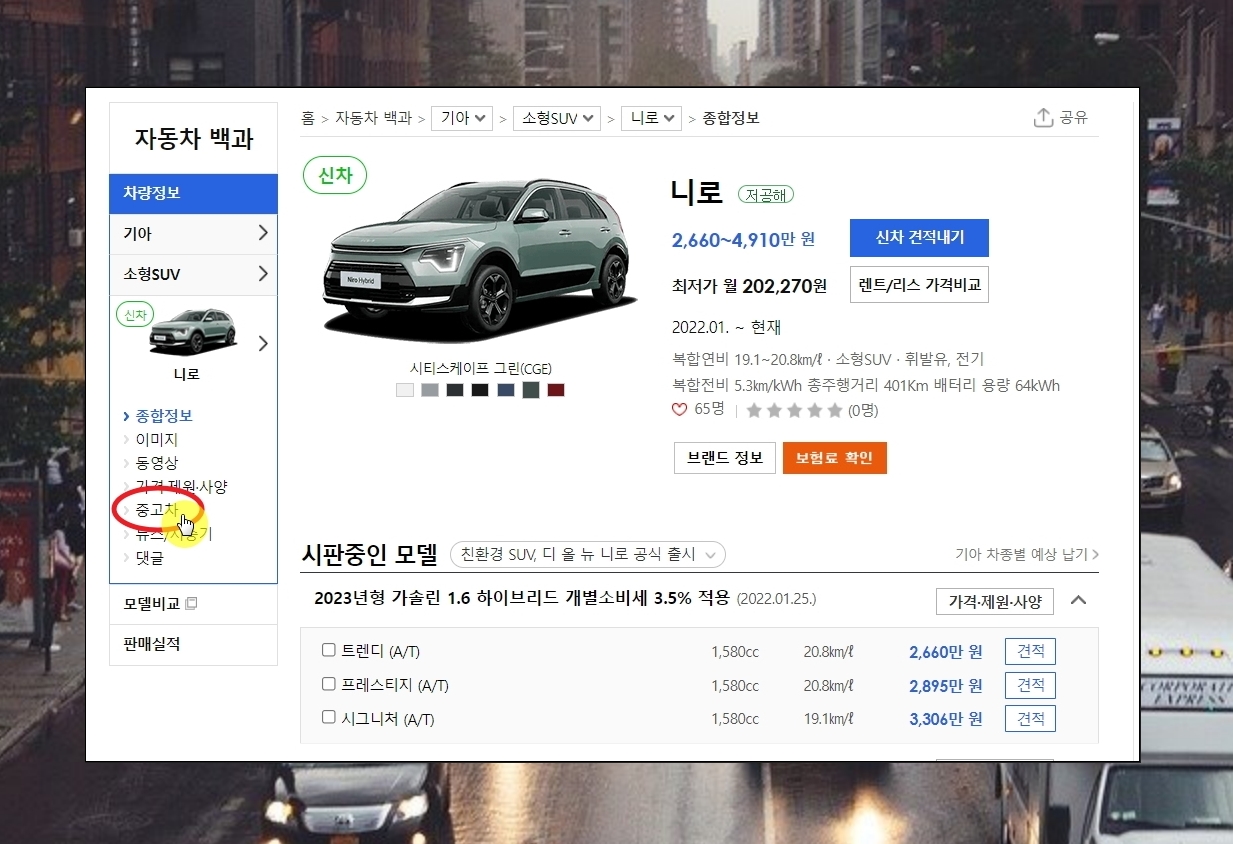Image resolution: width=1233 pixels, height=844 pixels.
Task: Click the 자동차 백과 sidebar title
Action: click(x=194, y=139)
